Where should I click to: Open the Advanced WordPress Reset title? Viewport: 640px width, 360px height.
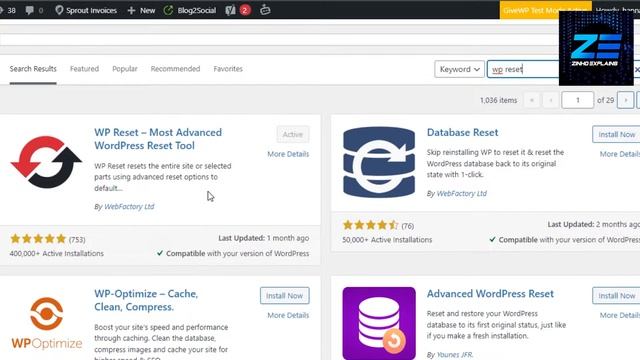(x=490, y=293)
